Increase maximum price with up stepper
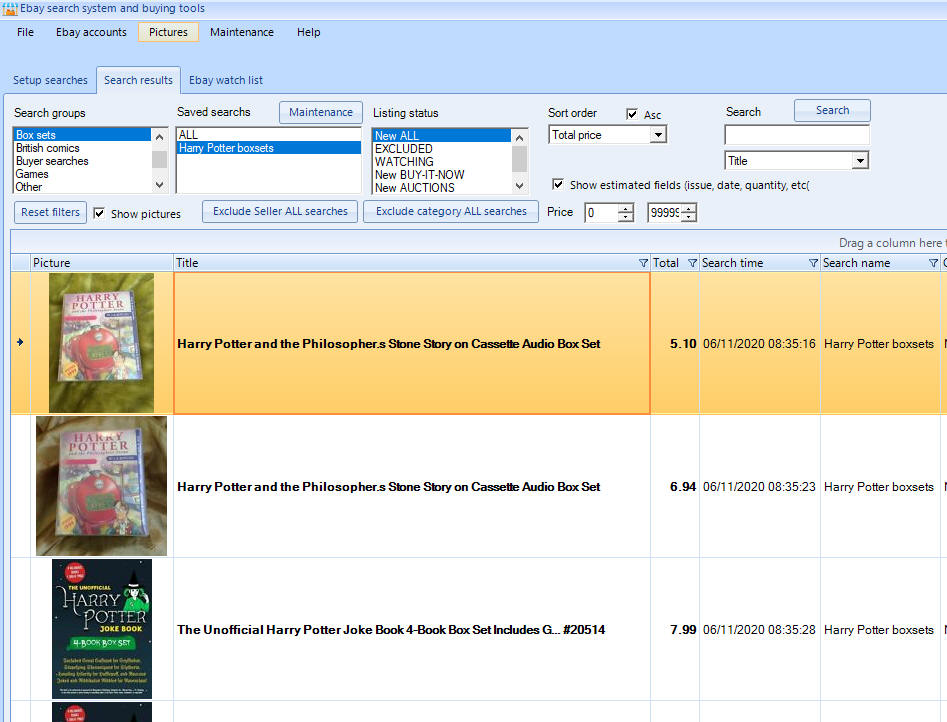 click(x=689, y=208)
